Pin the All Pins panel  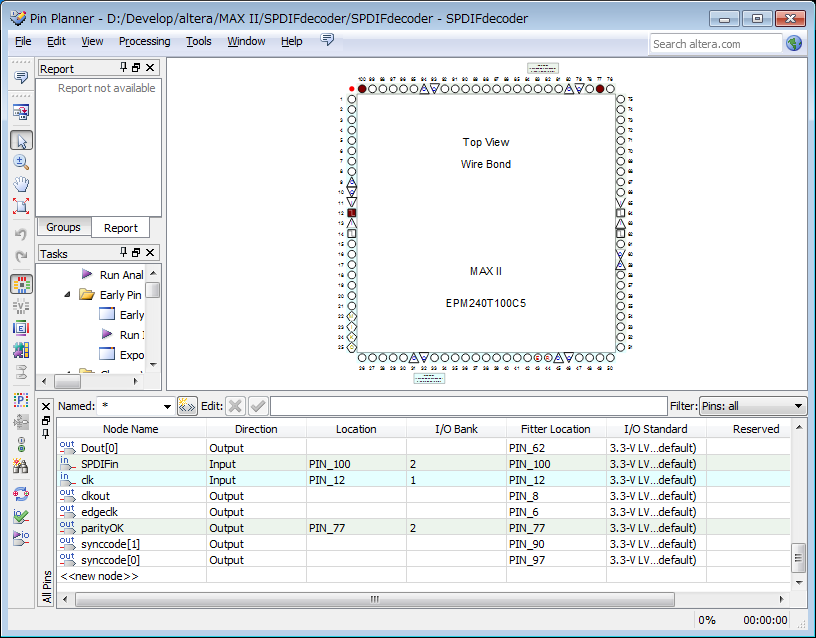click(x=46, y=433)
